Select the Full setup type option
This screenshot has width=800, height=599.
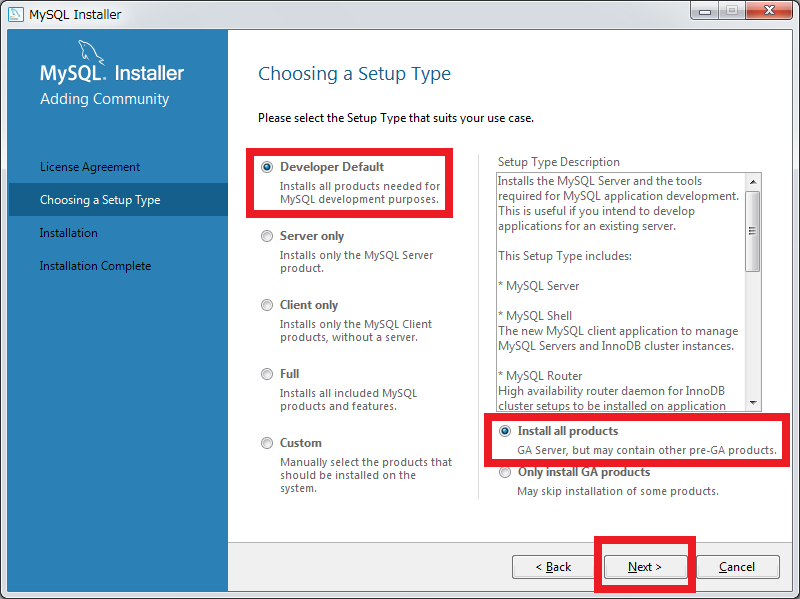(x=267, y=374)
